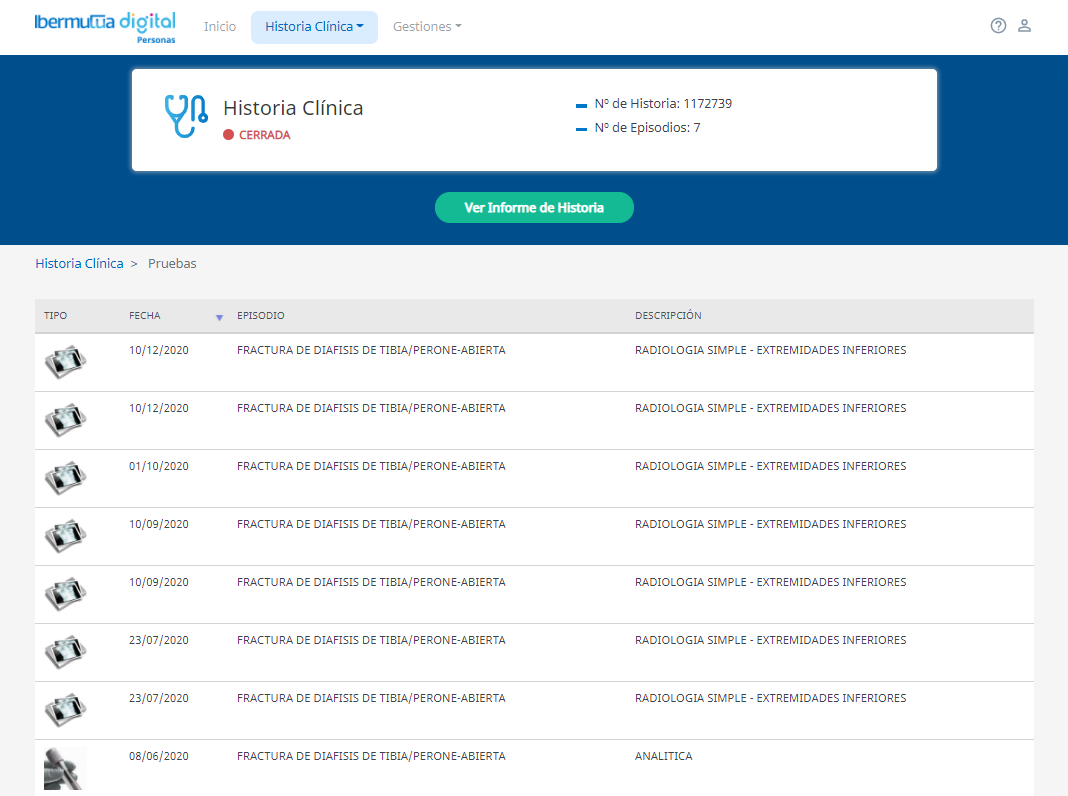
Task: Click the Ver Informe de Historia button
Action: 534,208
